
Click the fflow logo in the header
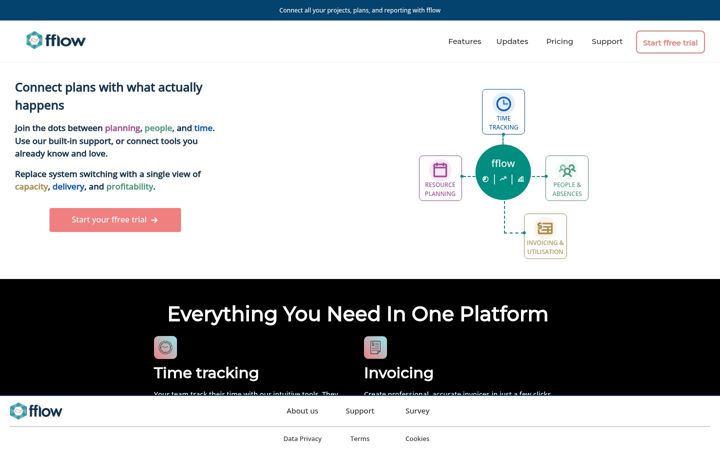coord(56,40)
